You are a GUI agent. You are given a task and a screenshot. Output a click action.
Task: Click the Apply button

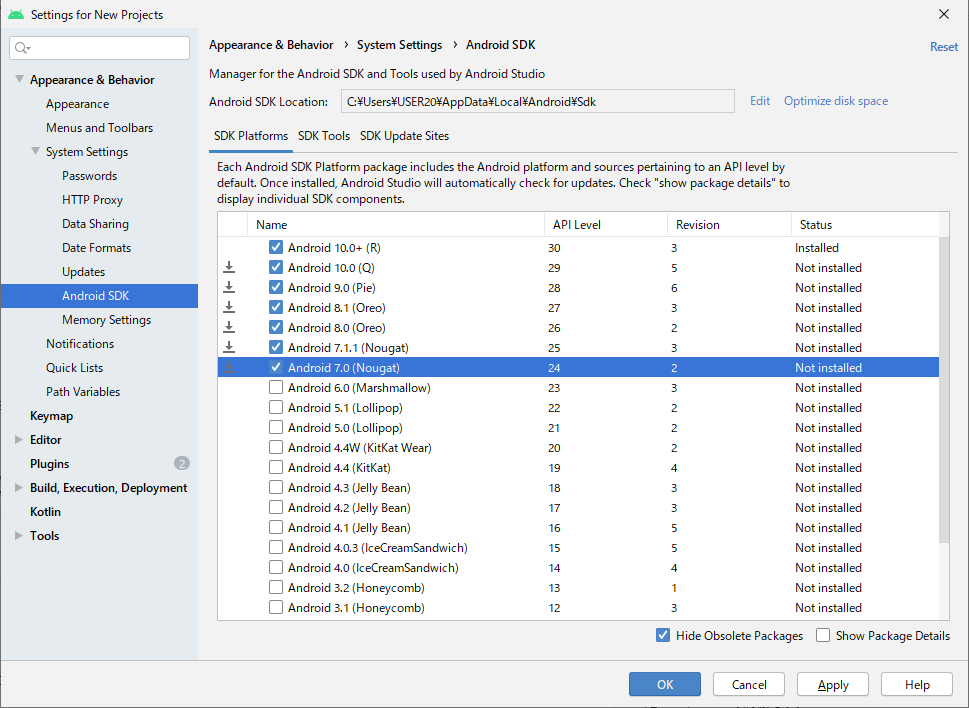[x=833, y=684]
